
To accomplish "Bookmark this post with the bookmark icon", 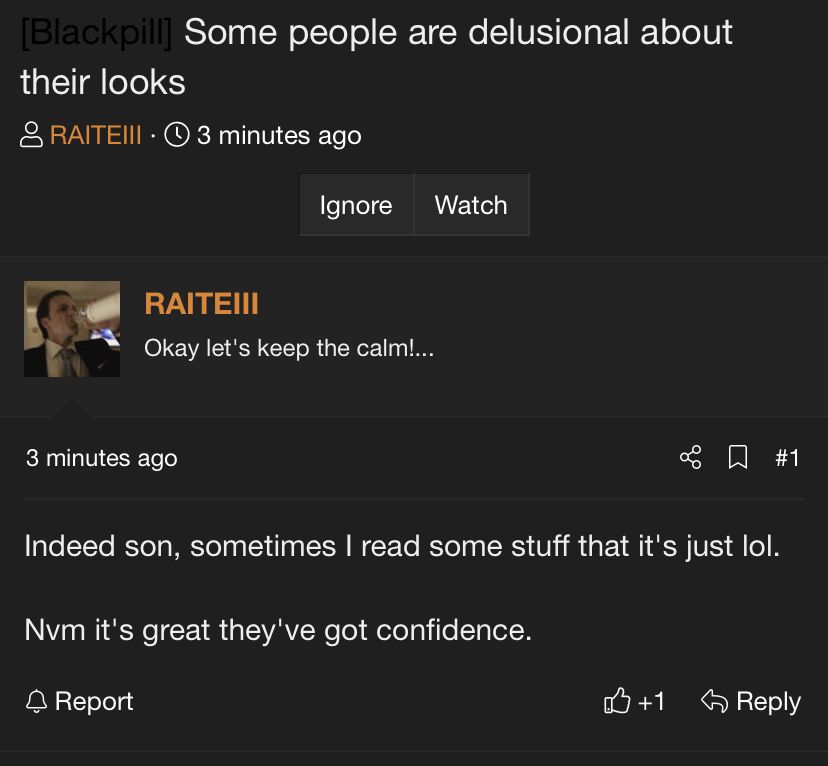I will tap(738, 458).
